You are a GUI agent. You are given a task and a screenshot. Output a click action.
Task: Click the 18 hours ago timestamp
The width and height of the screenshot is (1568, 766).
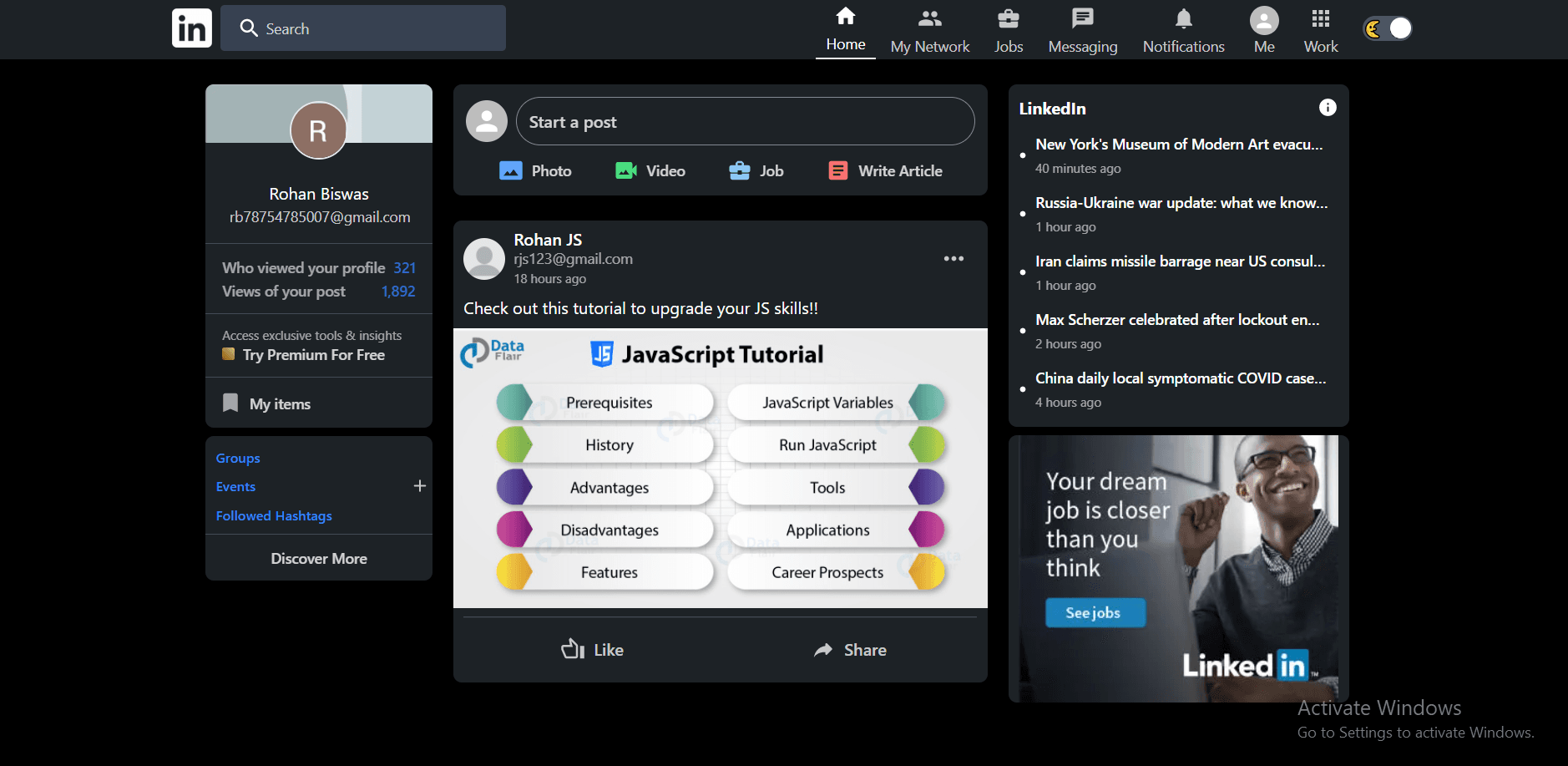(x=550, y=279)
